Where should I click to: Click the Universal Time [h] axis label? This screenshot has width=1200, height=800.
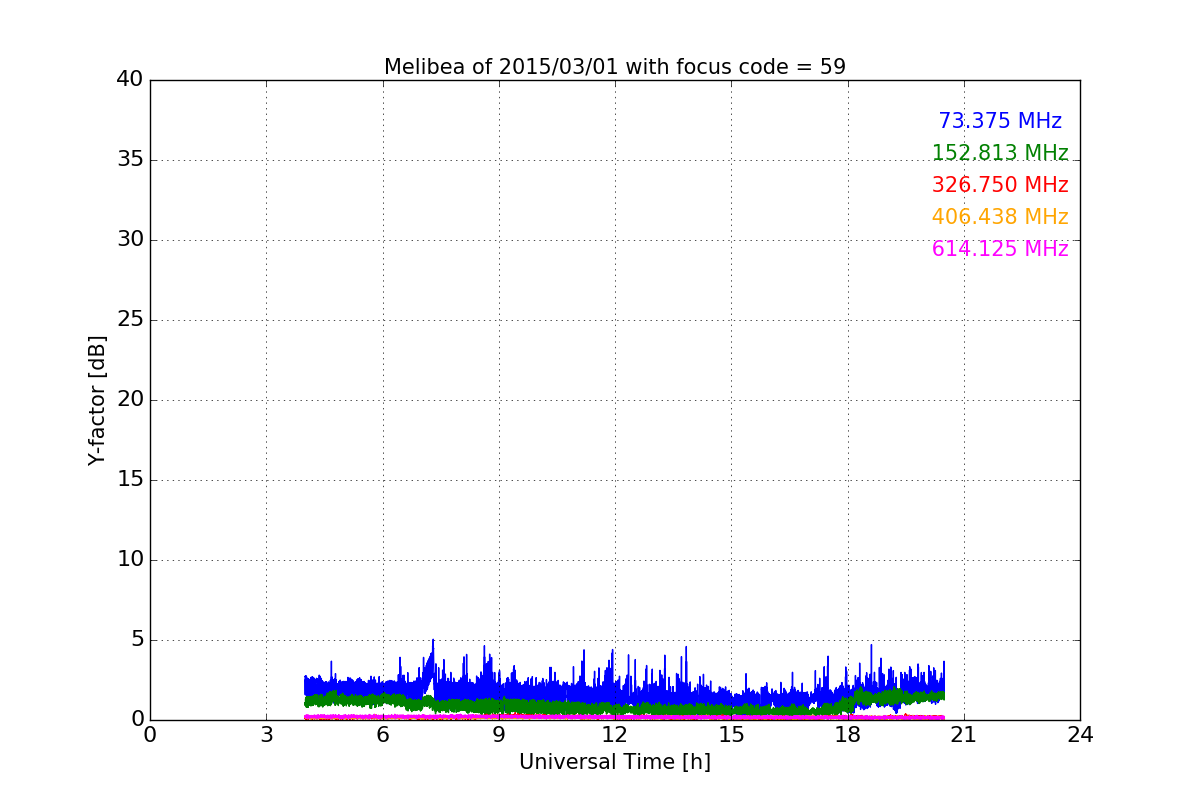tap(615, 762)
